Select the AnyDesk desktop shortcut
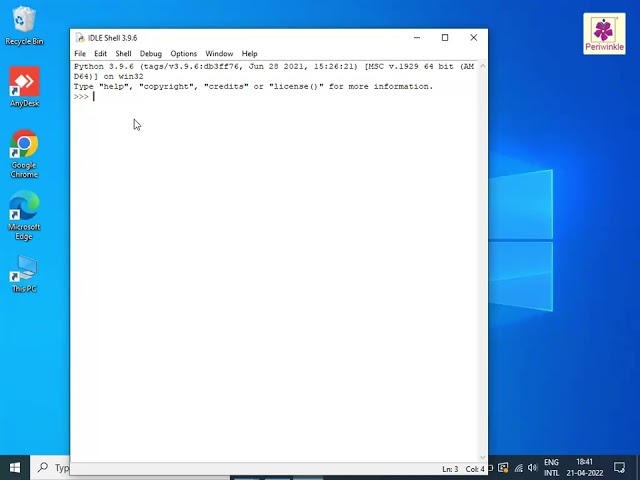 tap(24, 87)
